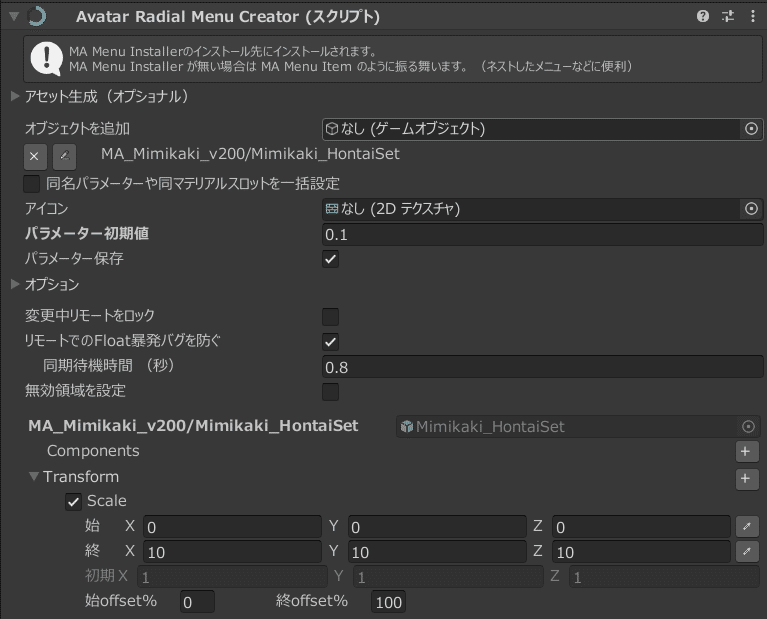Open texture picker for アイコン field
The width and height of the screenshot is (767, 619).
[x=751, y=209]
